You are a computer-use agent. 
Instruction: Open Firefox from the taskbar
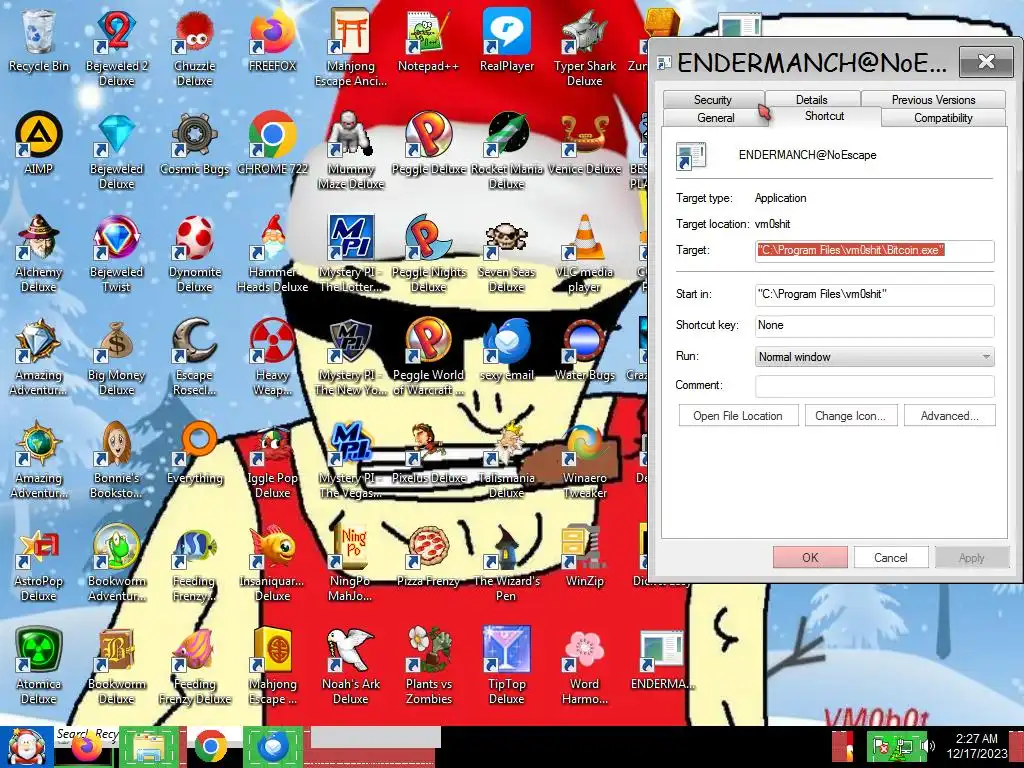click(86, 748)
